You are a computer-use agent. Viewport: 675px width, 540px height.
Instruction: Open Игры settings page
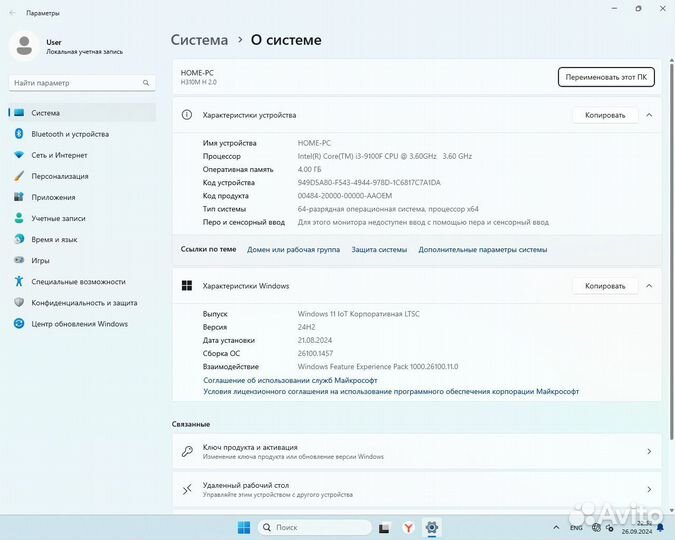pyautogui.click(x=82, y=261)
